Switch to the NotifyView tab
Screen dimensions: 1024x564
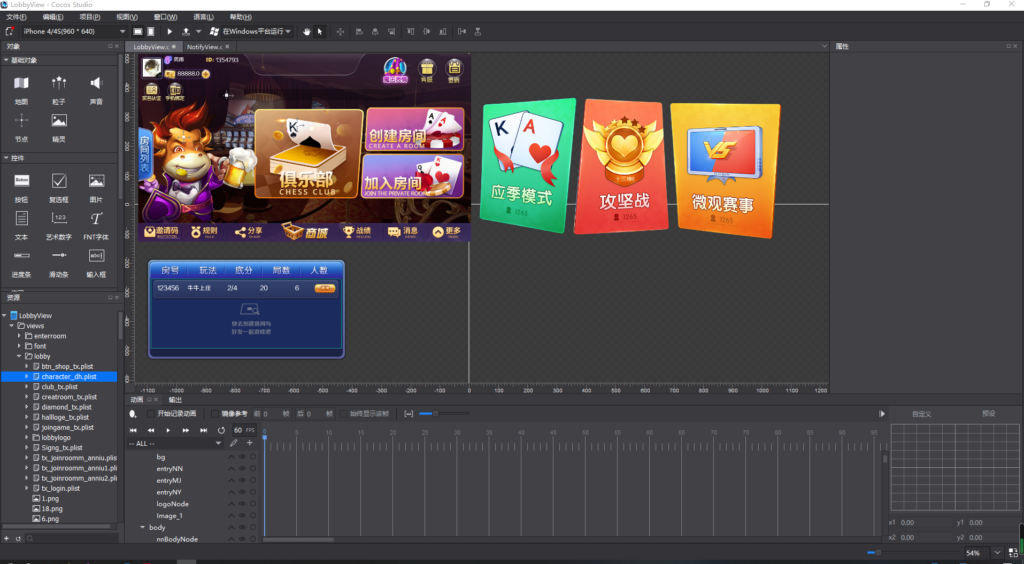click(x=206, y=47)
